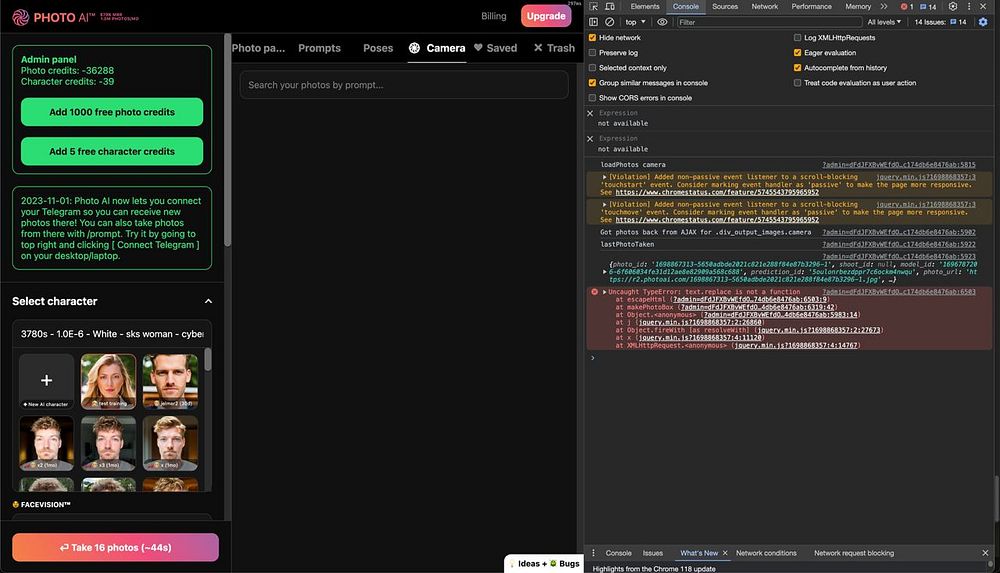Open the 3780s character model dropdown
This screenshot has width=1000, height=573.
coord(112,334)
